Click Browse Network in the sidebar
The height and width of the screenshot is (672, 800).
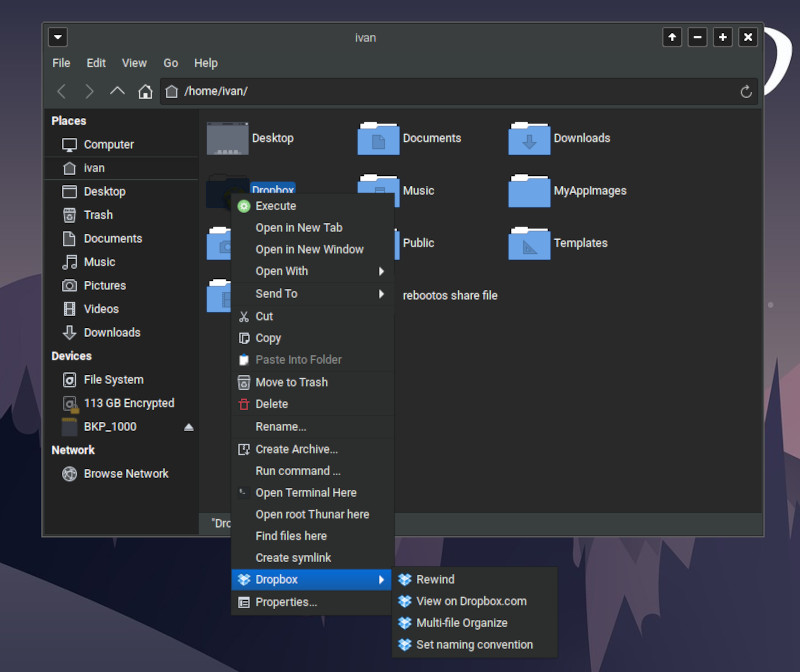point(121,474)
